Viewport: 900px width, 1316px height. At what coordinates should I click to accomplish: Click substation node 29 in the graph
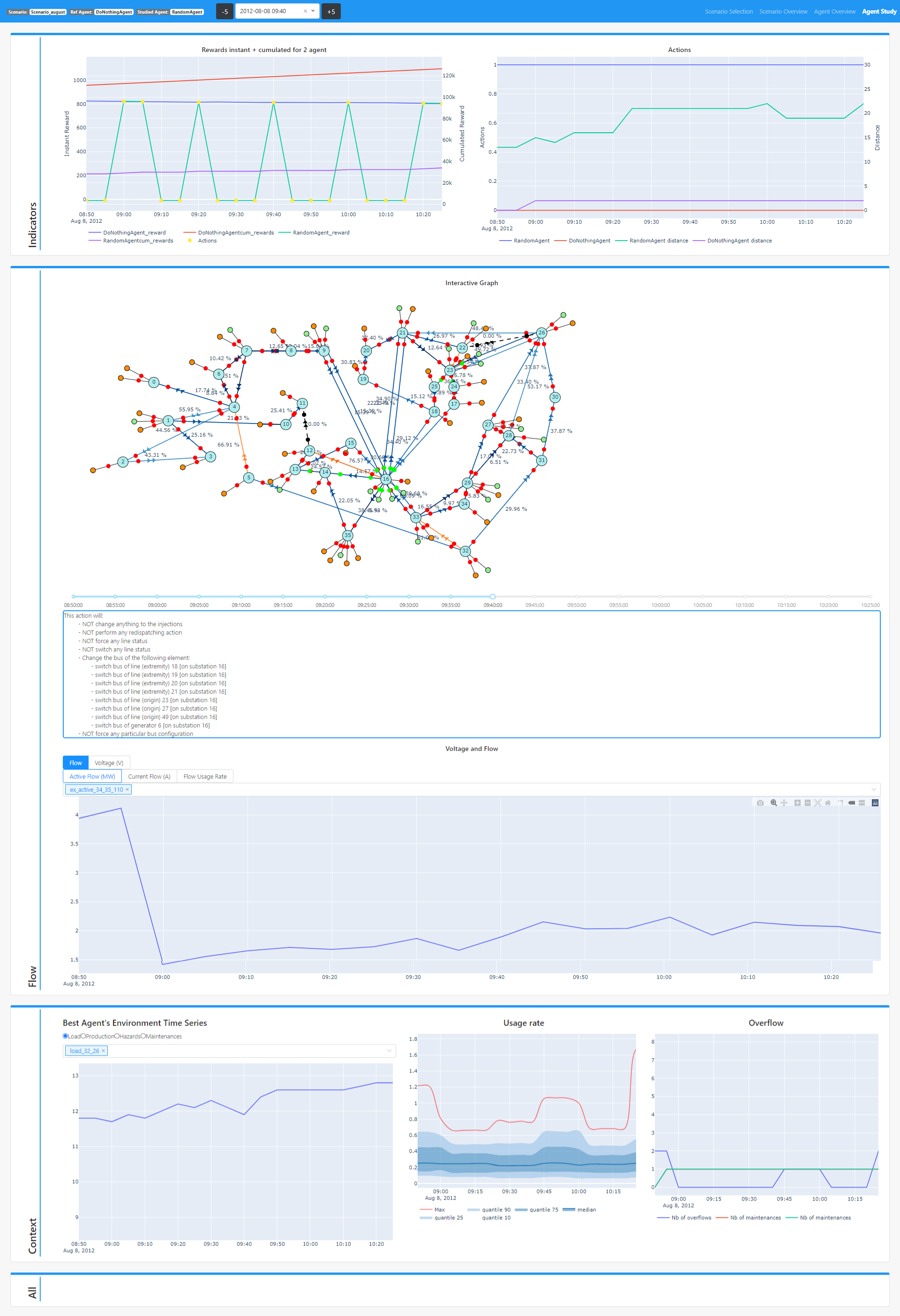click(467, 483)
